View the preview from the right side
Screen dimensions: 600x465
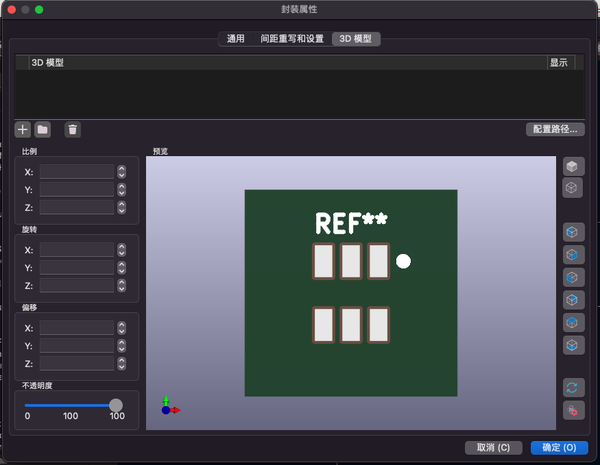click(x=573, y=255)
